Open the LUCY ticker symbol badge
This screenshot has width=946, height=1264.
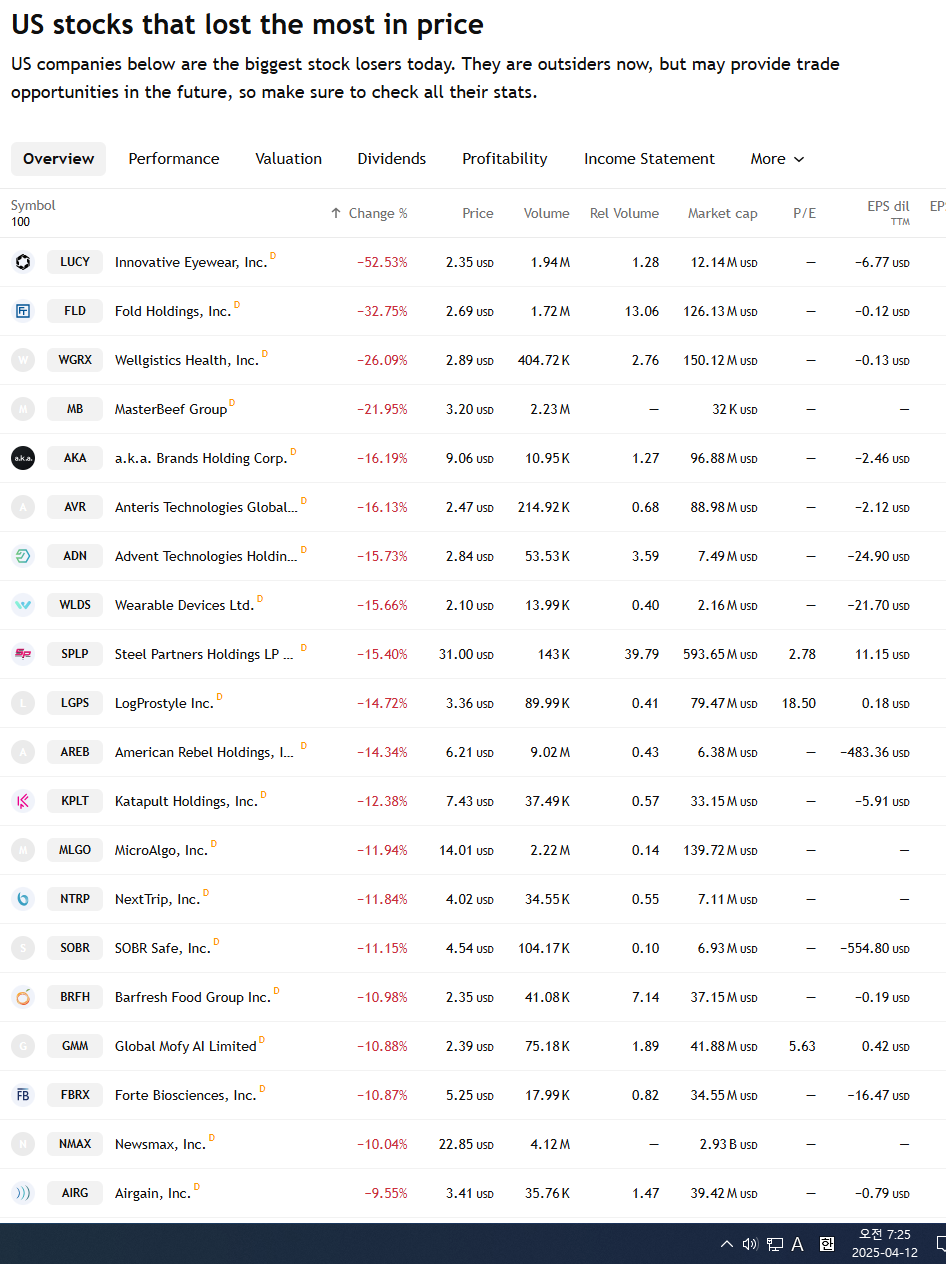pos(75,262)
